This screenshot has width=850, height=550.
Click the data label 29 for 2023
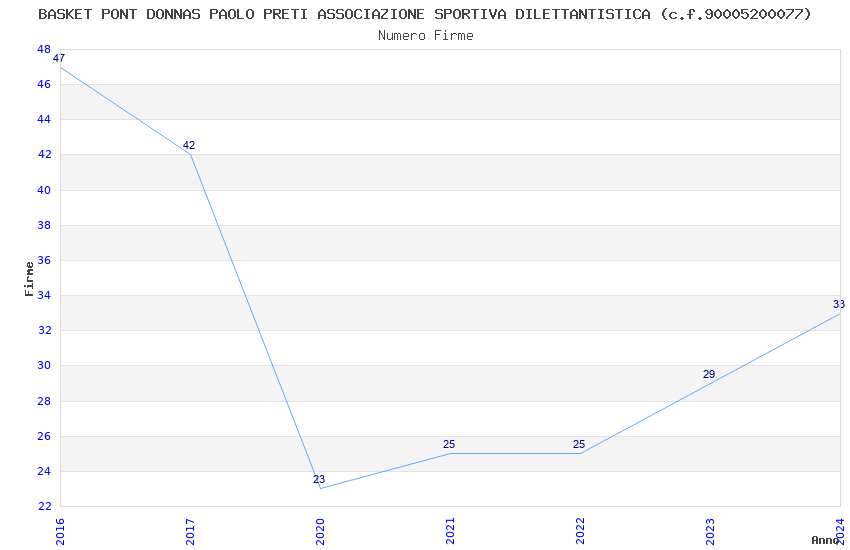pyautogui.click(x=709, y=374)
